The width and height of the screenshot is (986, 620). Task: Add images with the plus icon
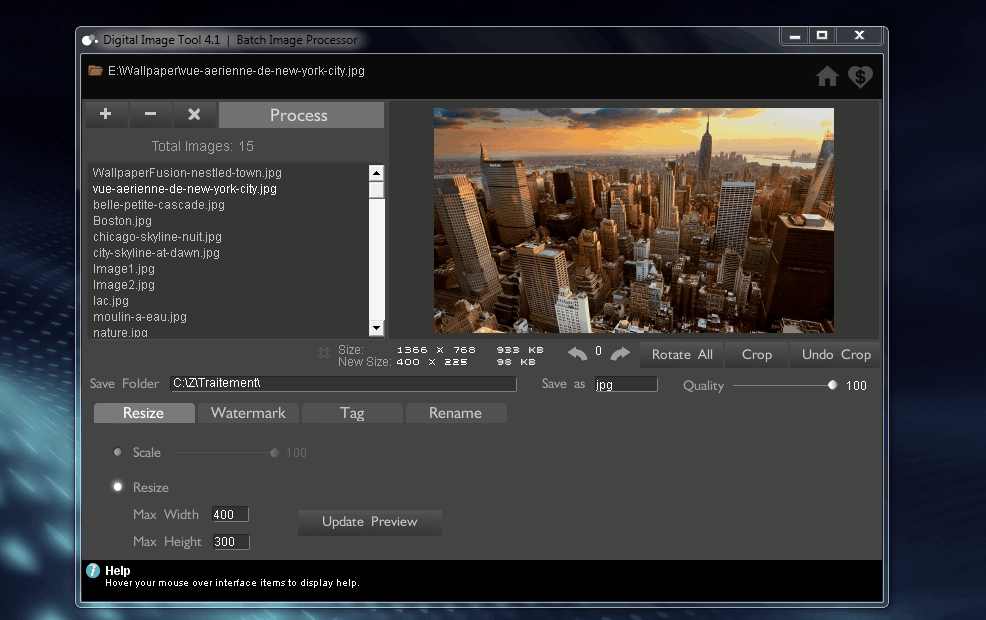(106, 114)
